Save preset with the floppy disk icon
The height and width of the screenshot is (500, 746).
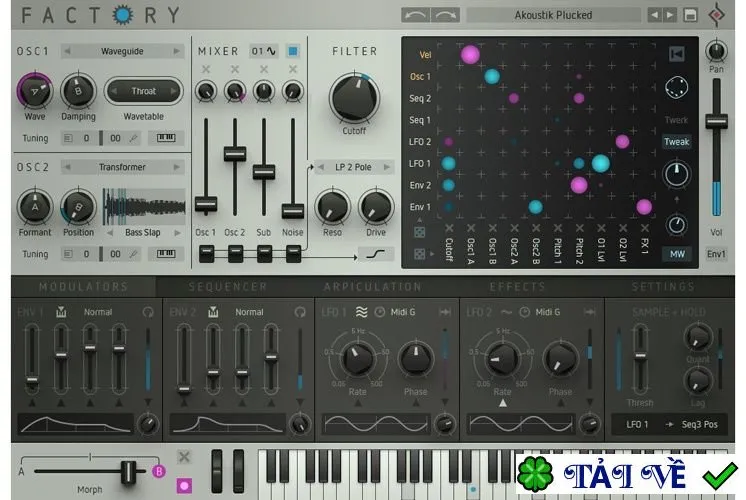click(690, 15)
